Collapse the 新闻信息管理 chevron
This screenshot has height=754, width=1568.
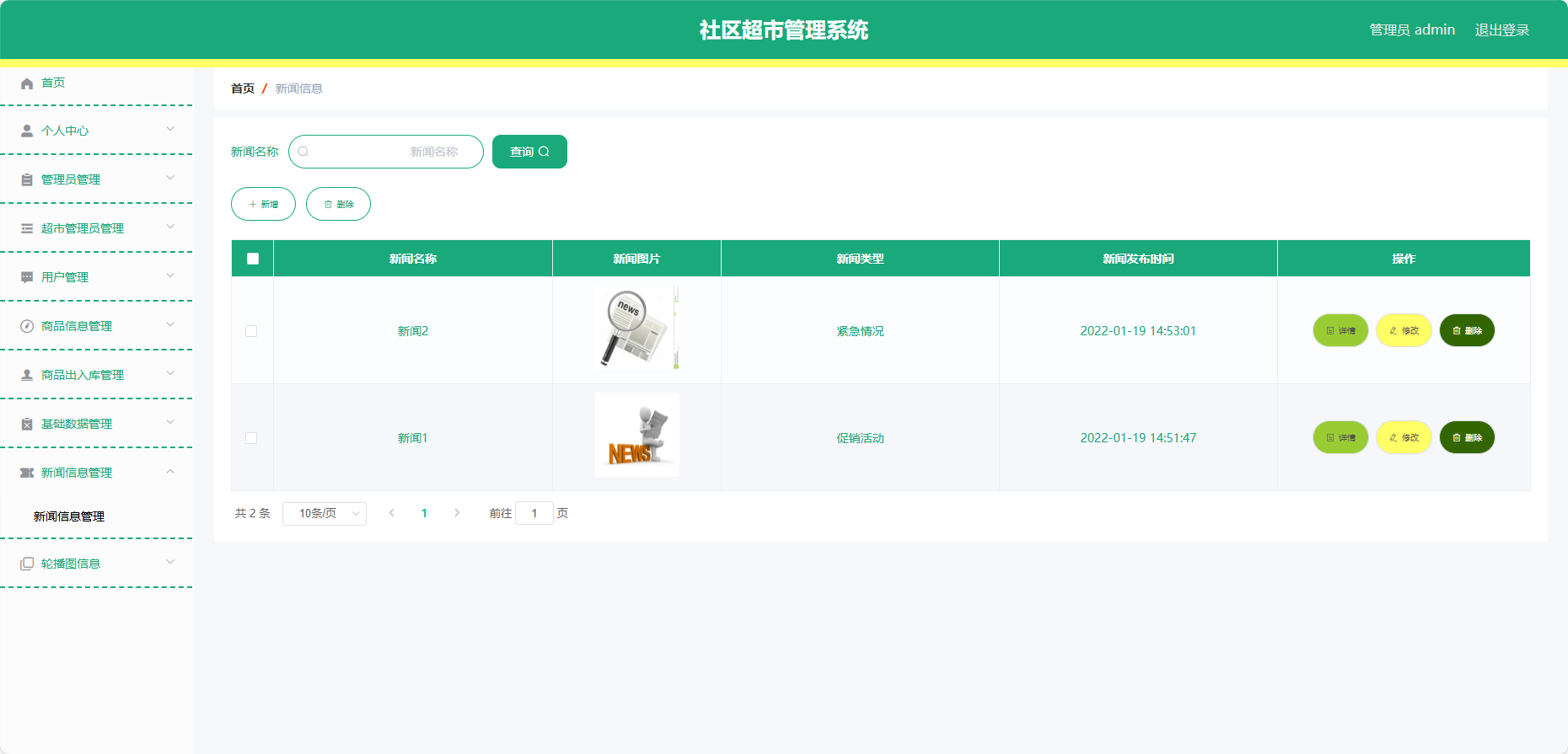click(170, 471)
